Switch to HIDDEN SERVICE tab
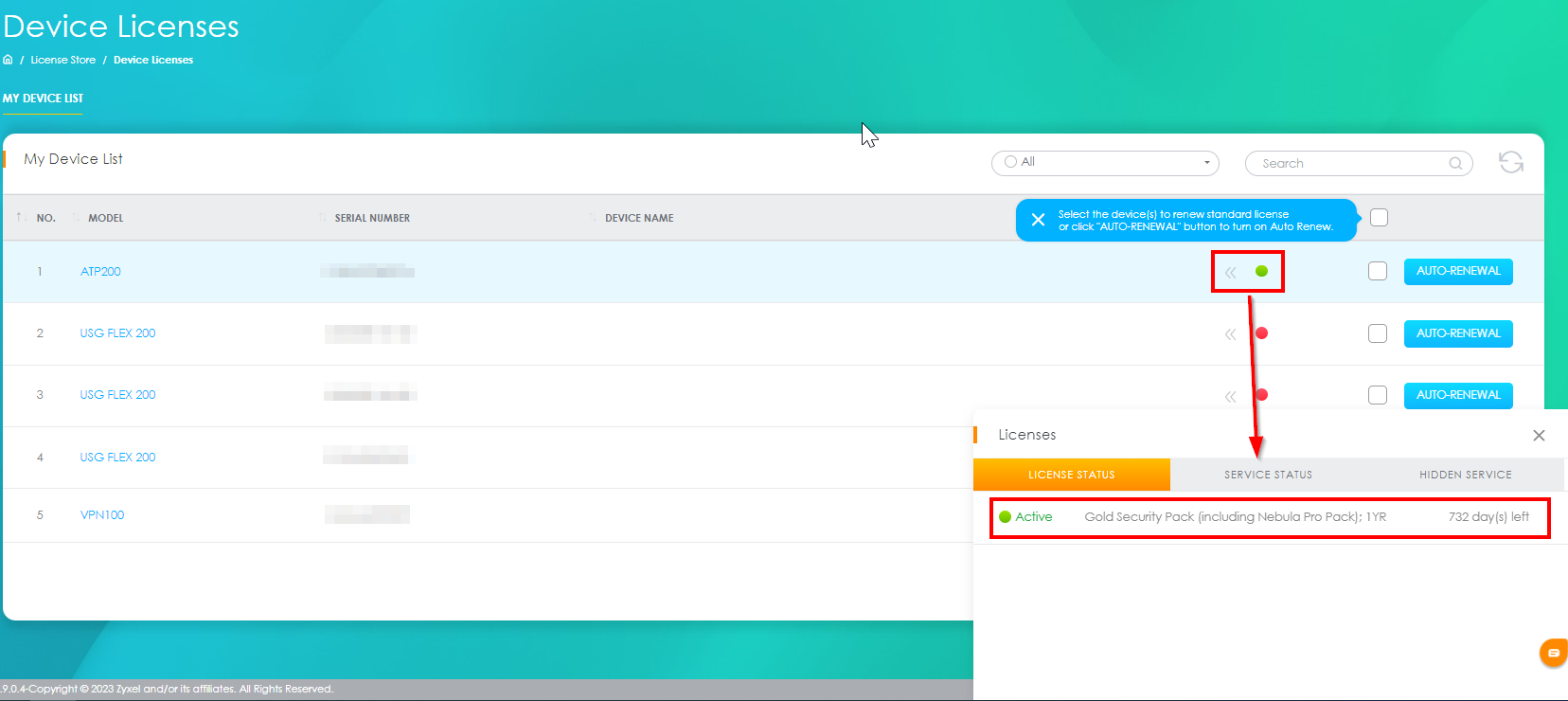The image size is (1568, 701). [1466, 475]
